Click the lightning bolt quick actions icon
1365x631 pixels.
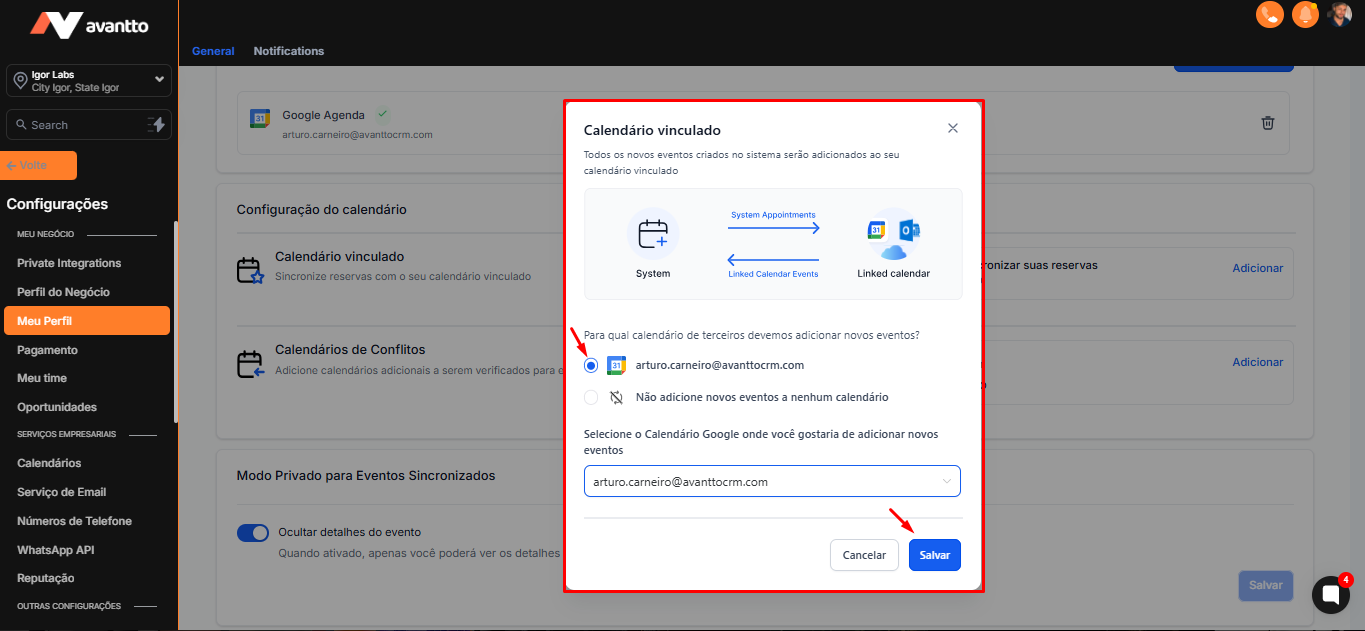[157, 124]
